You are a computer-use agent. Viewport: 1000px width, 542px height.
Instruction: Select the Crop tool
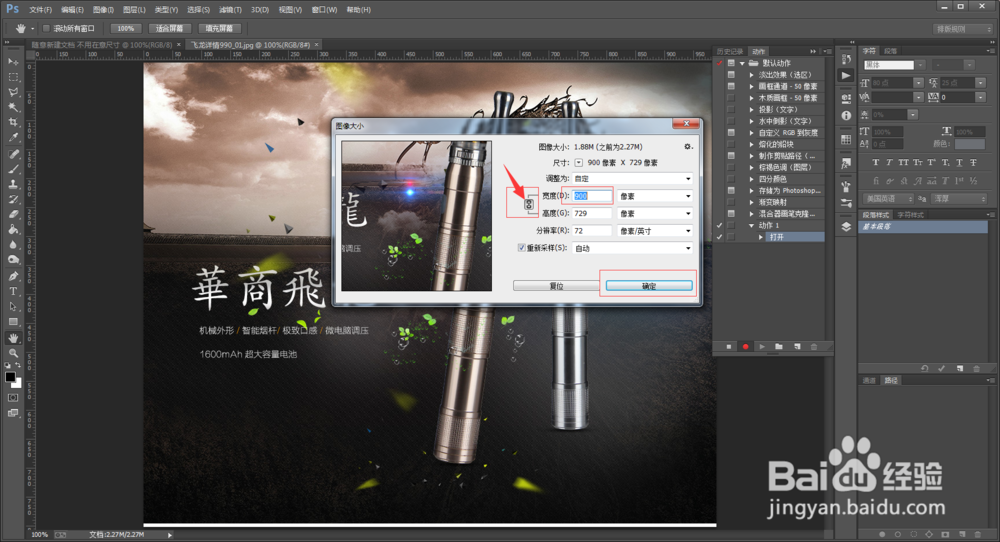[x=13, y=122]
